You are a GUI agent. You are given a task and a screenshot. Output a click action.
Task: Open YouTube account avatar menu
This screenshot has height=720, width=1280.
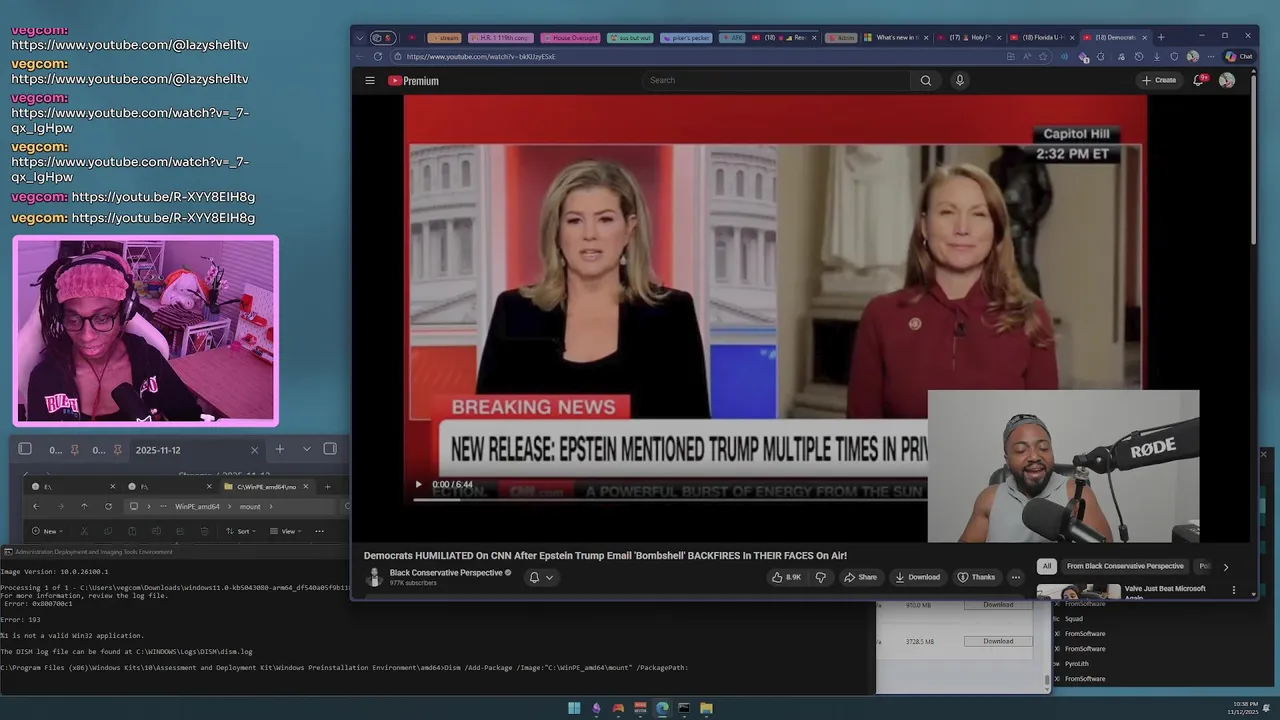pos(1227,80)
